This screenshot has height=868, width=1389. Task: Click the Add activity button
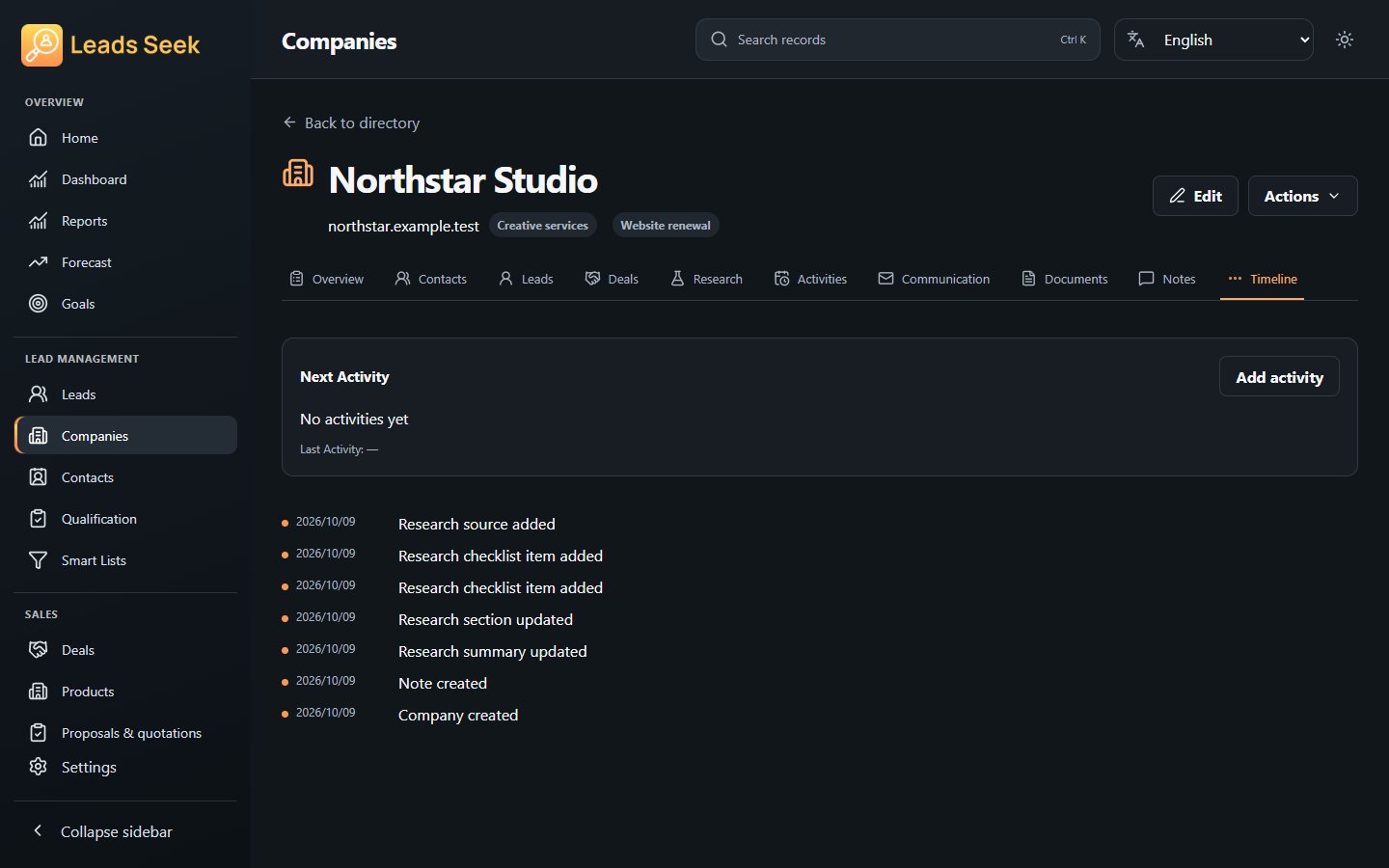1279,377
